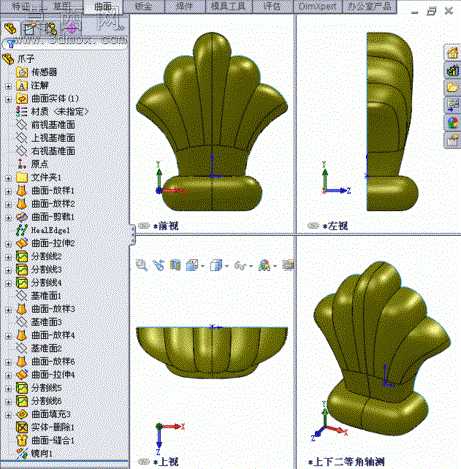Click the View orientation icon
This screenshot has width=461, height=469.
pyautogui.click(x=192, y=265)
